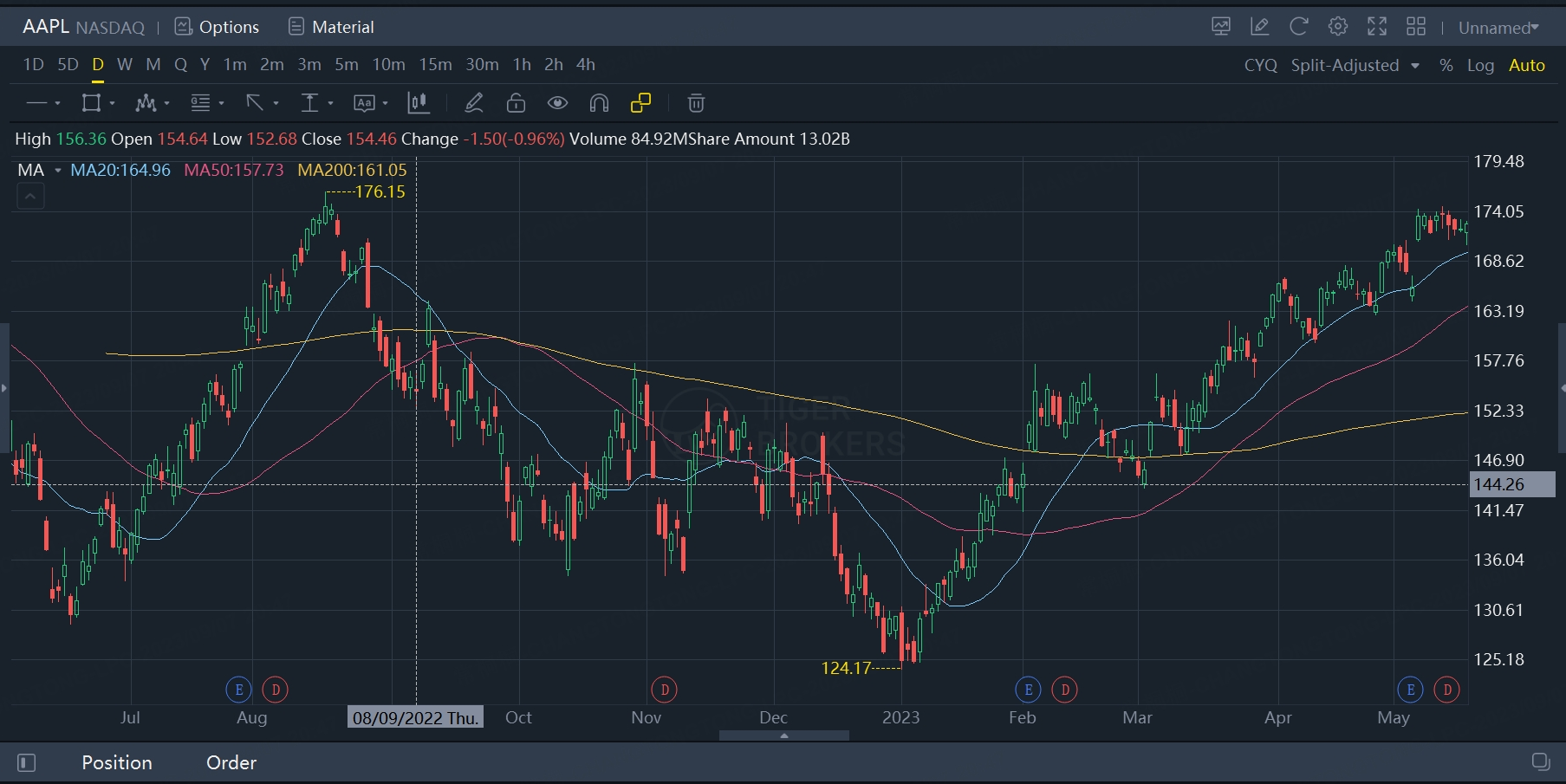
Task: Select the trend line drawing tool
Action: click(36, 103)
